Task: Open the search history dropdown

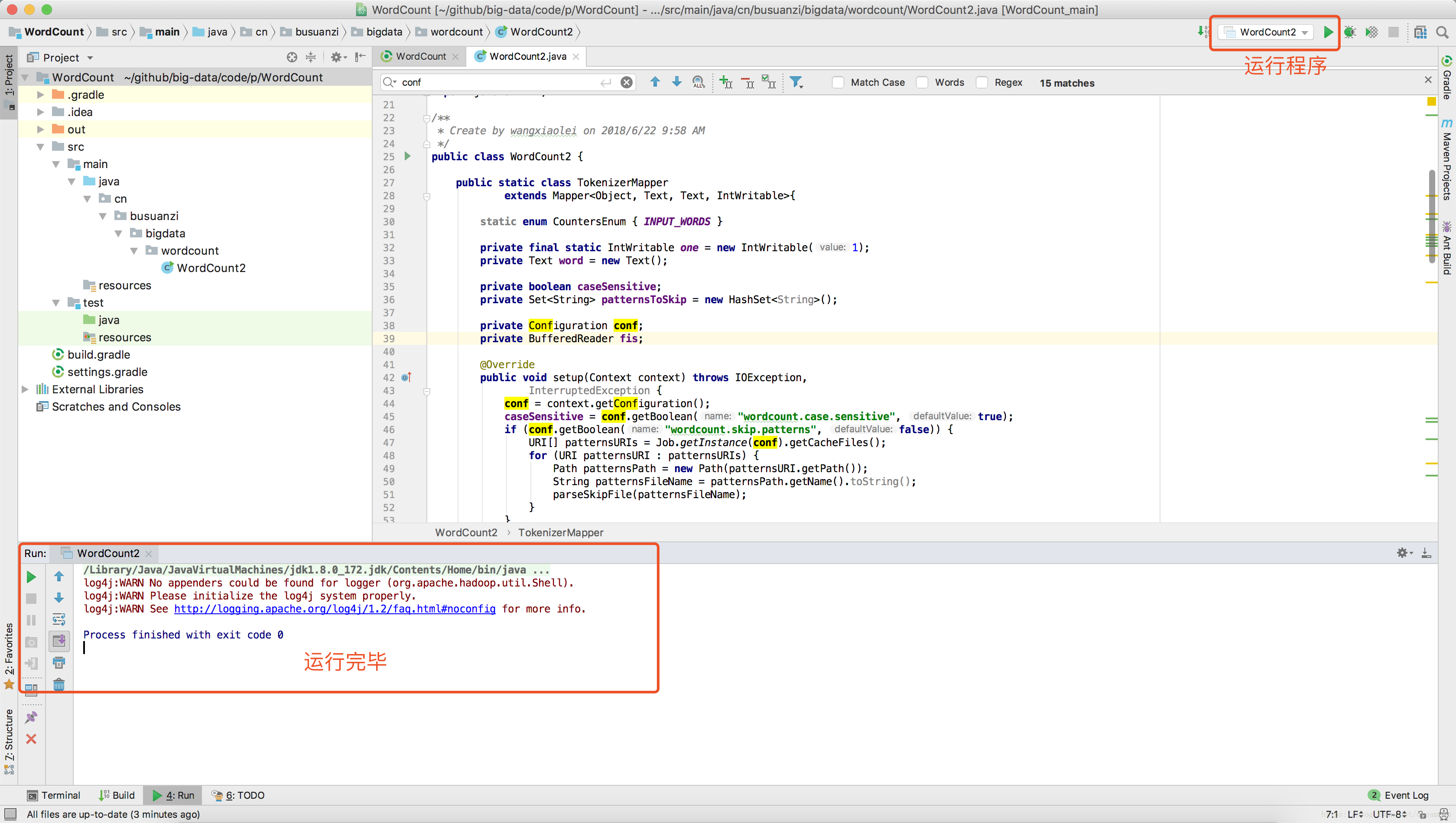Action: [390, 83]
